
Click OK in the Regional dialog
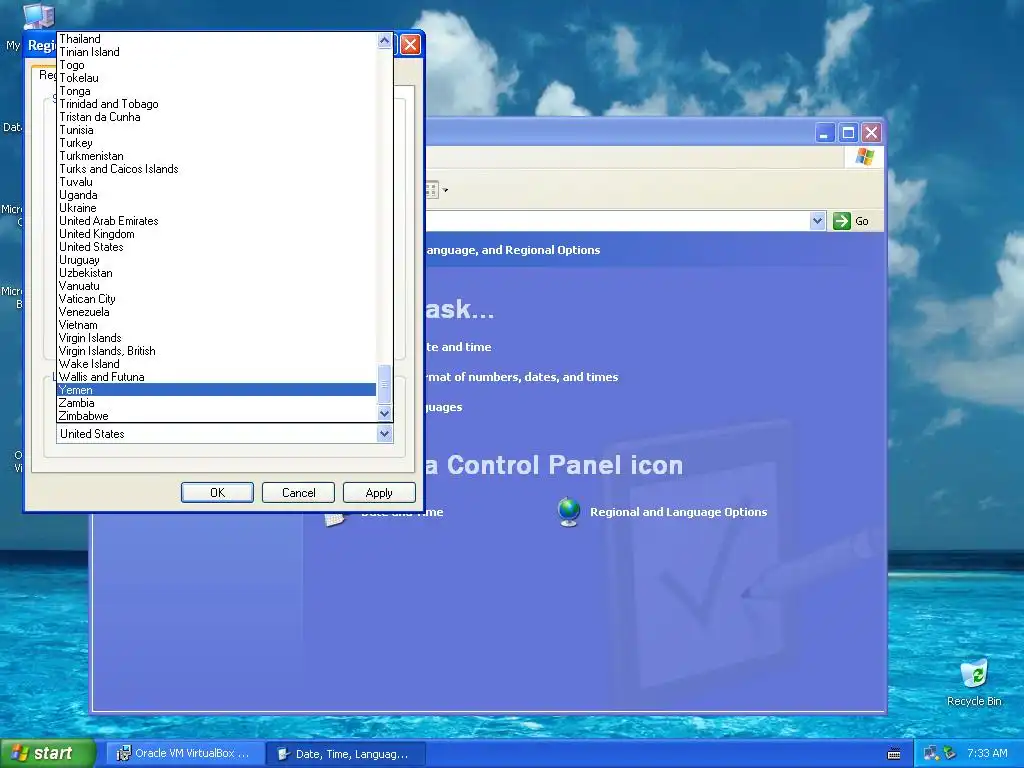217,493
